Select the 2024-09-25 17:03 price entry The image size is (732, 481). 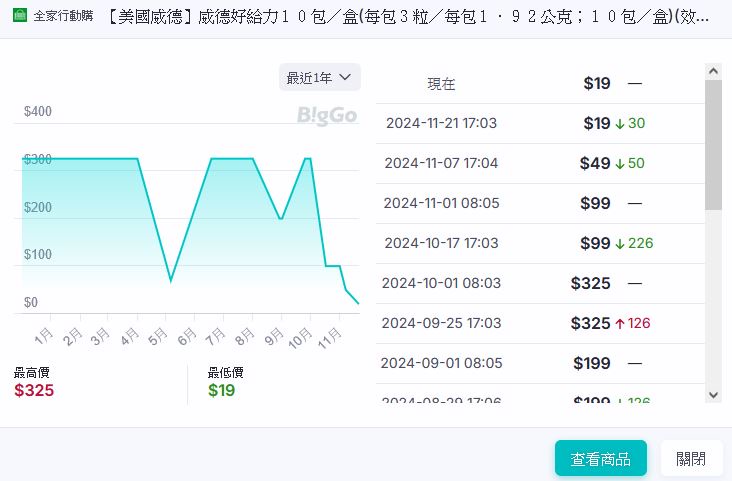(x=540, y=323)
